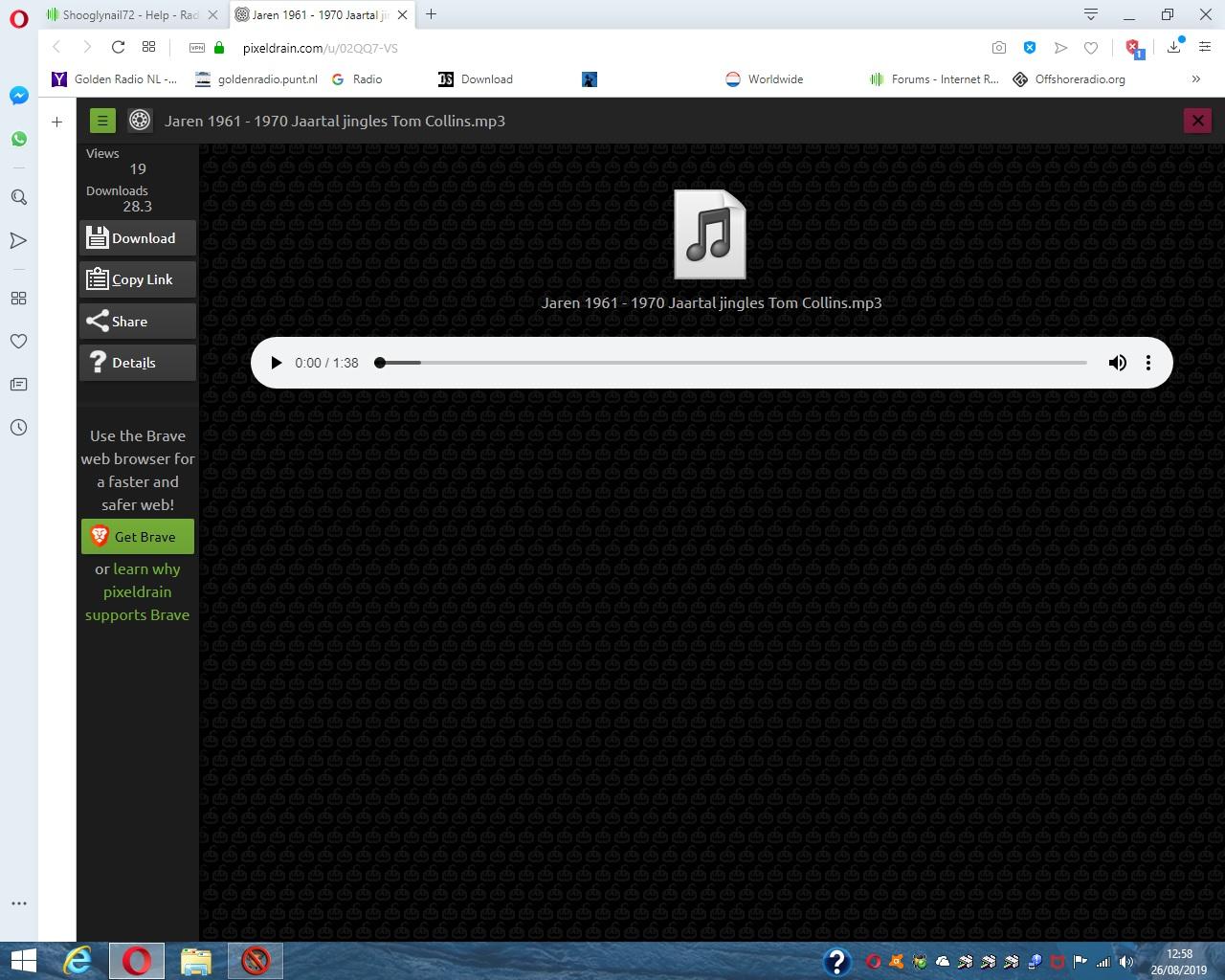The height and width of the screenshot is (980, 1225).
Task: Toggle the green pixeldrain sidebar menu button
Action: 102,121
